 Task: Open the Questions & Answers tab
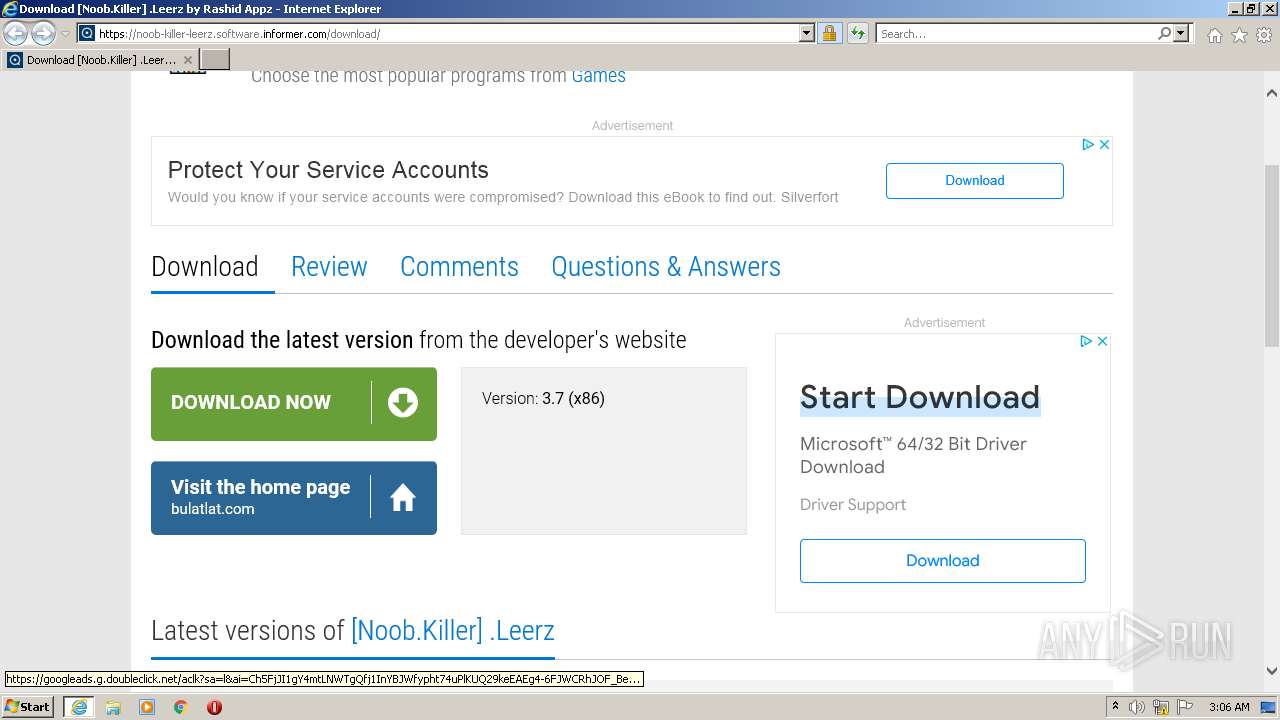coord(666,267)
